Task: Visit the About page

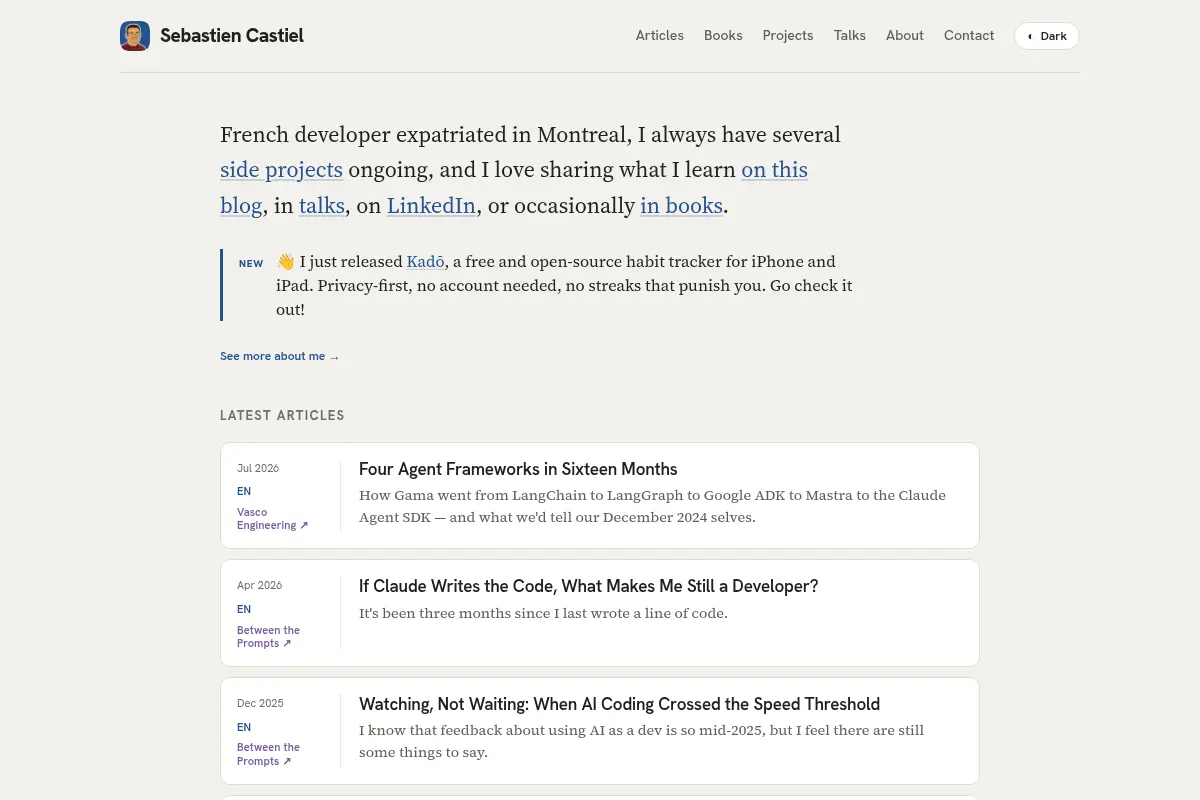Action: pos(905,36)
